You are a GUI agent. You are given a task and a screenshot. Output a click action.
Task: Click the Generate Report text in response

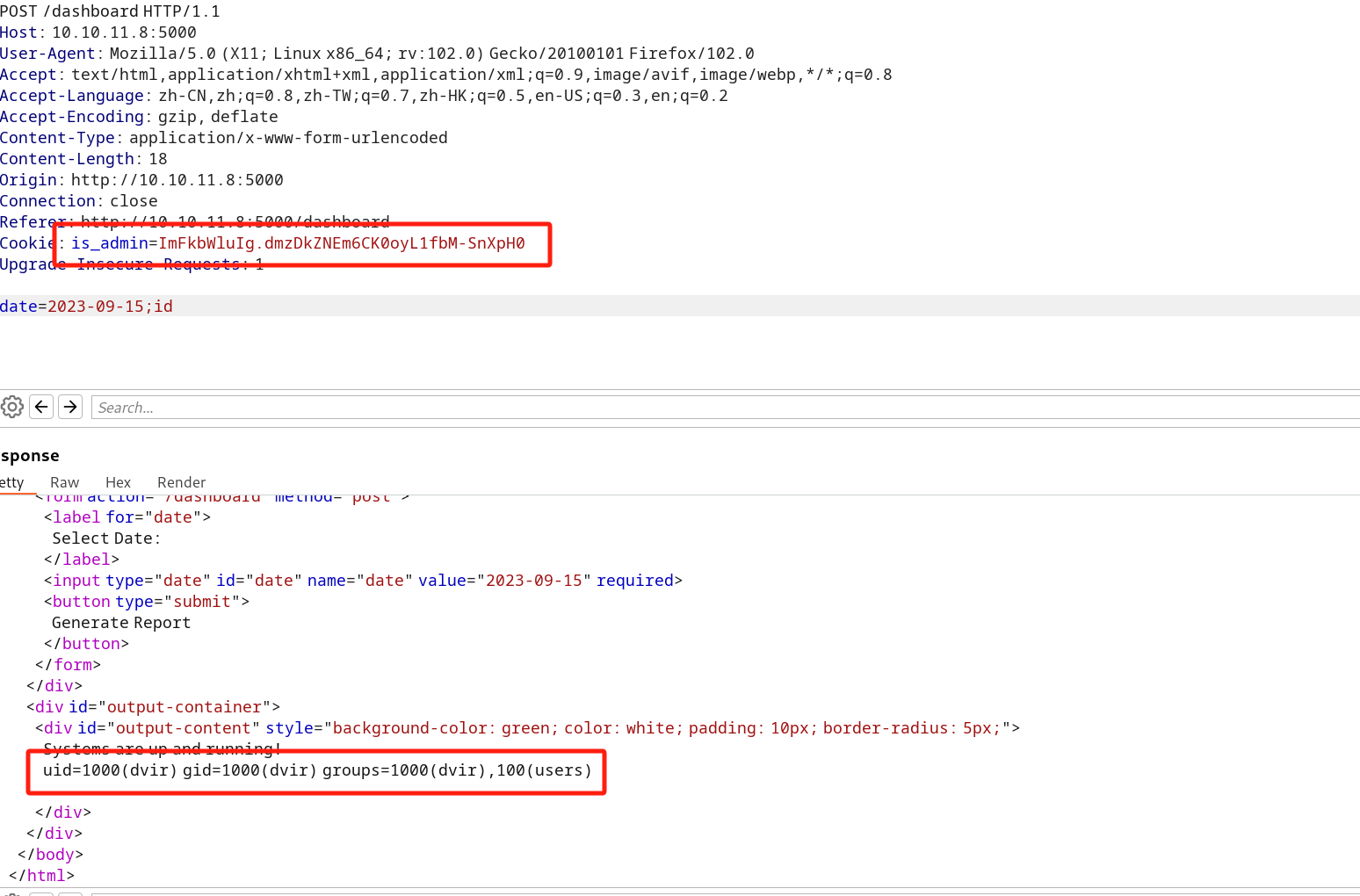pyautogui.click(x=121, y=623)
